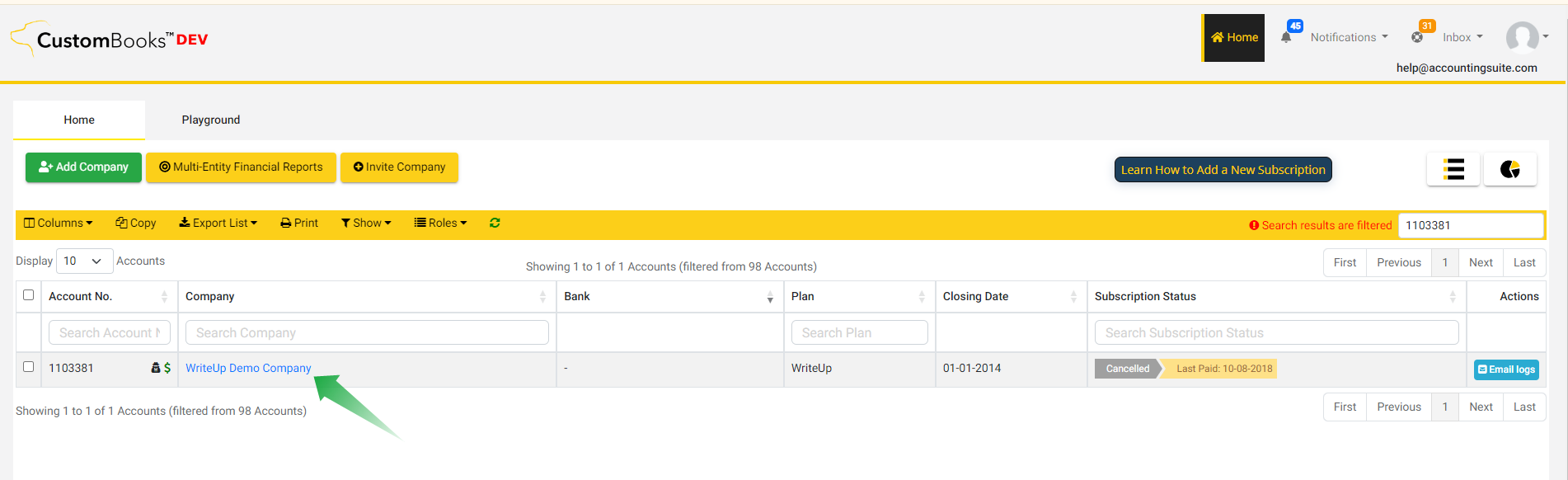Sort by Closing Date column arrows
The height and width of the screenshot is (480, 1568).
pos(1073,297)
